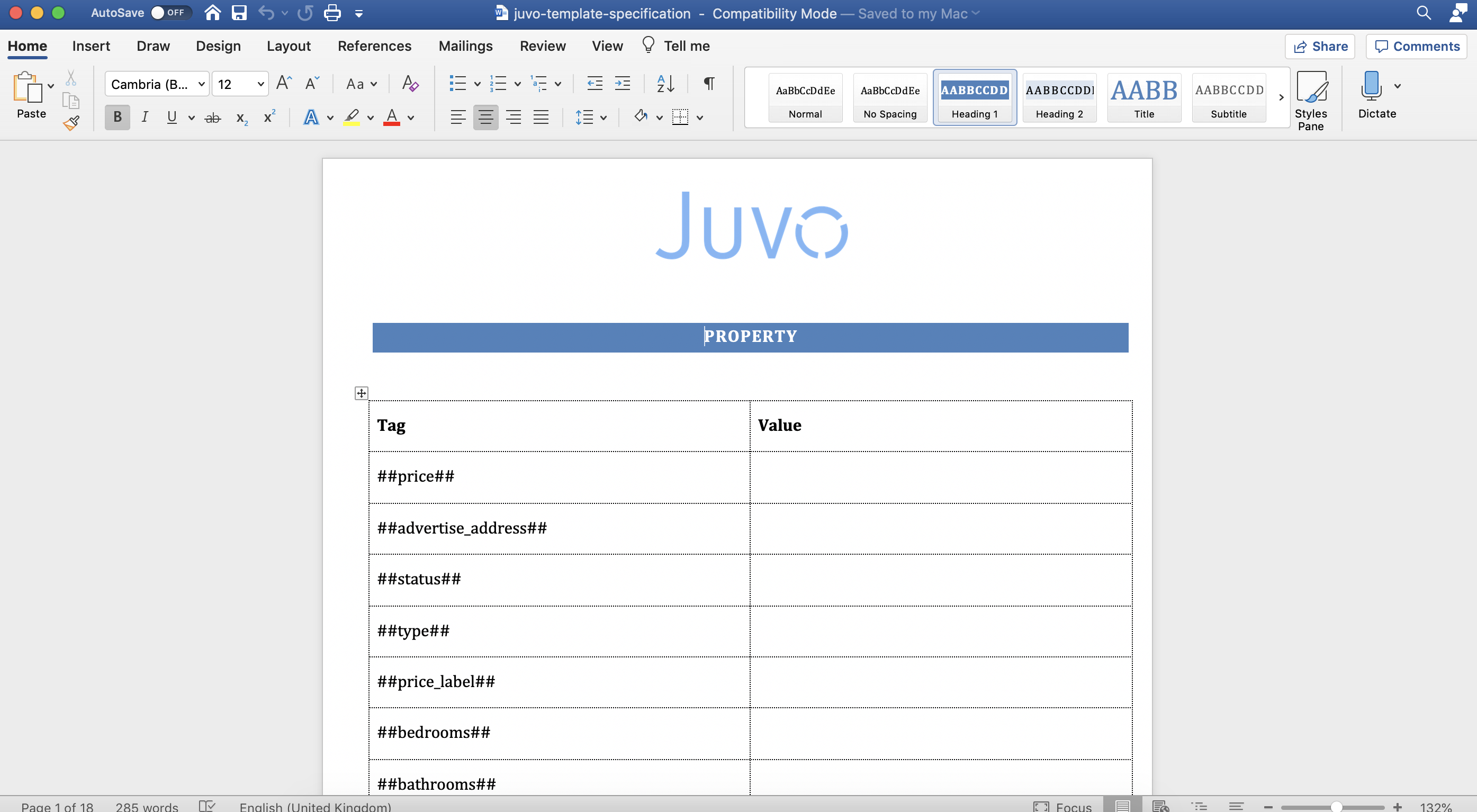
Task: Click the Increase Indent icon
Action: [622, 84]
